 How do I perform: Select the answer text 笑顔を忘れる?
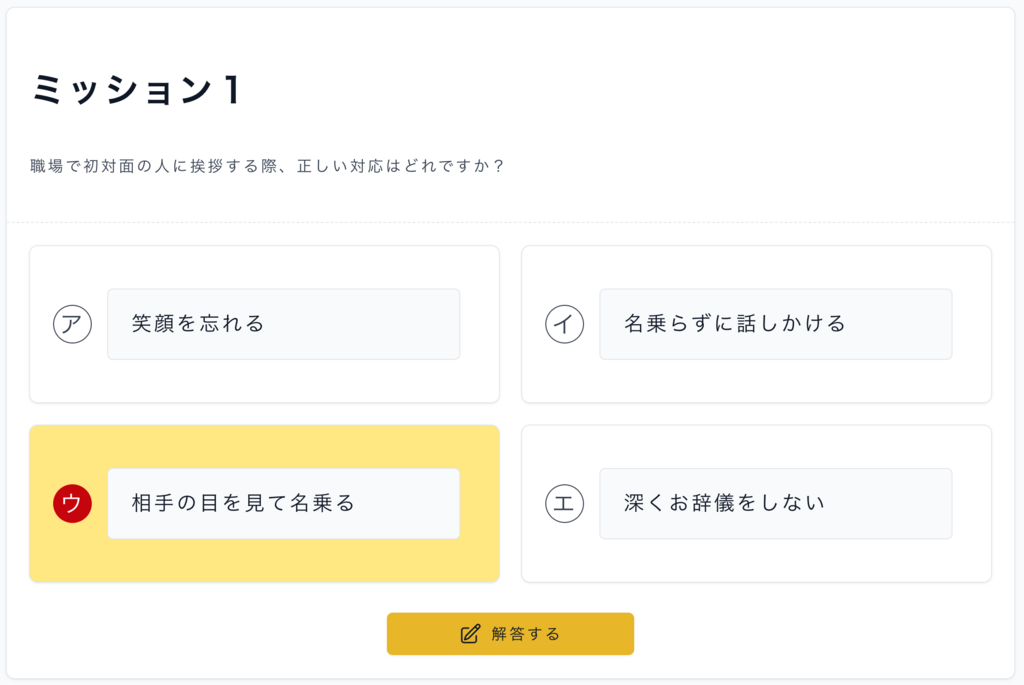pos(198,323)
